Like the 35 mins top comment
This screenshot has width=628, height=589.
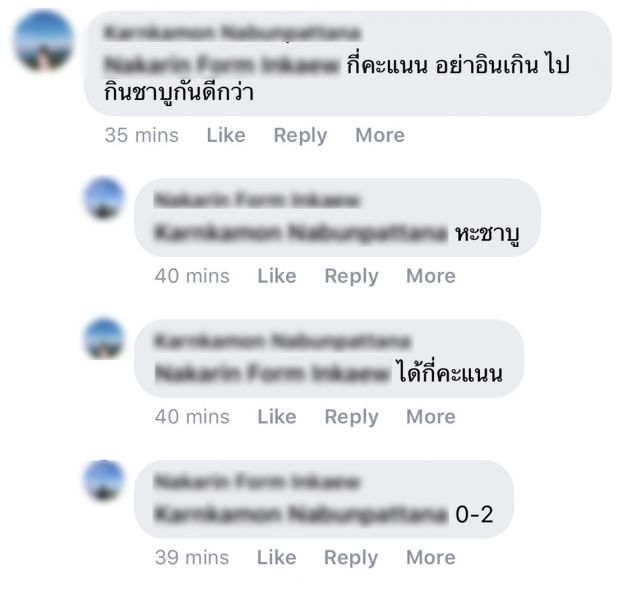point(226,135)
